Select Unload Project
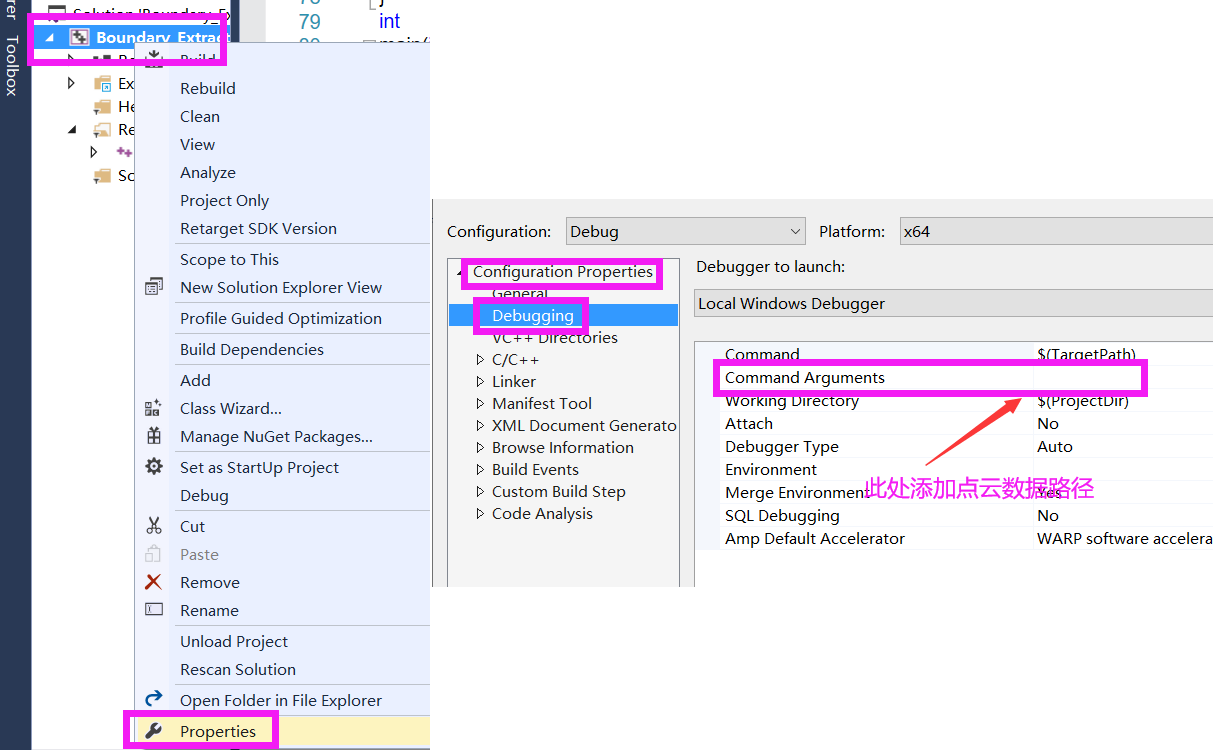 pyautogui.click(x=234, y=641)
